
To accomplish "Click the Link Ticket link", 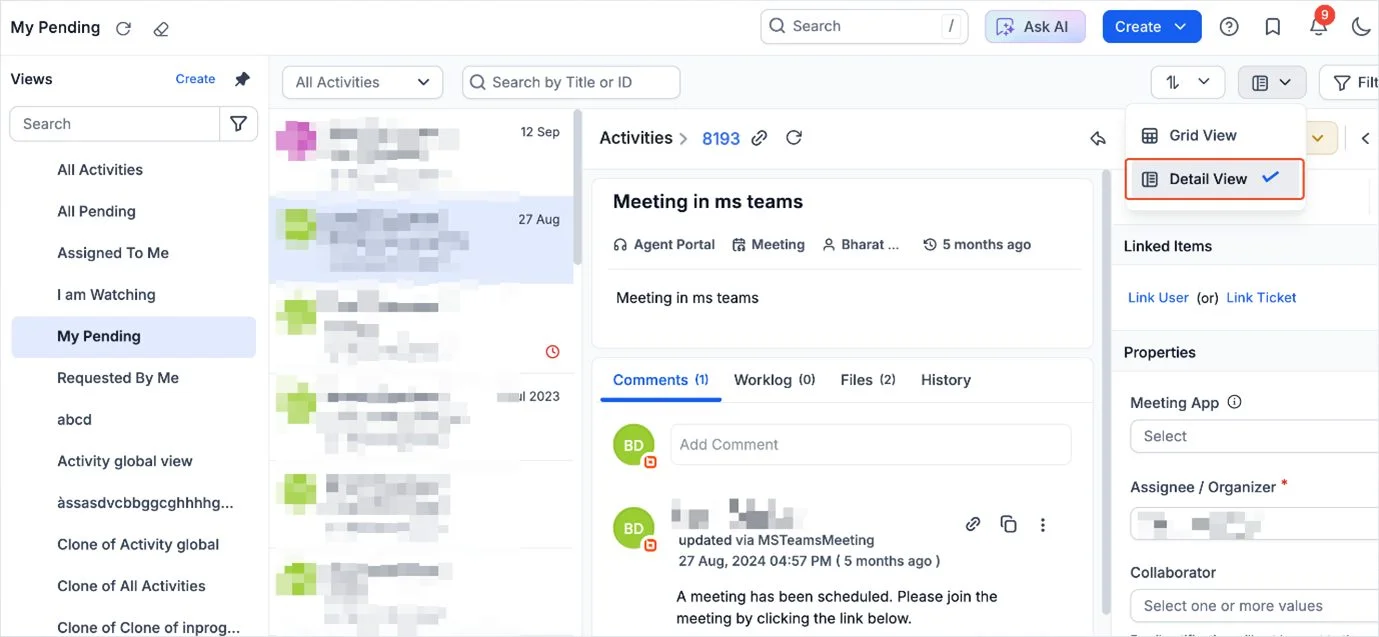I will click(x=1261, y=297).
